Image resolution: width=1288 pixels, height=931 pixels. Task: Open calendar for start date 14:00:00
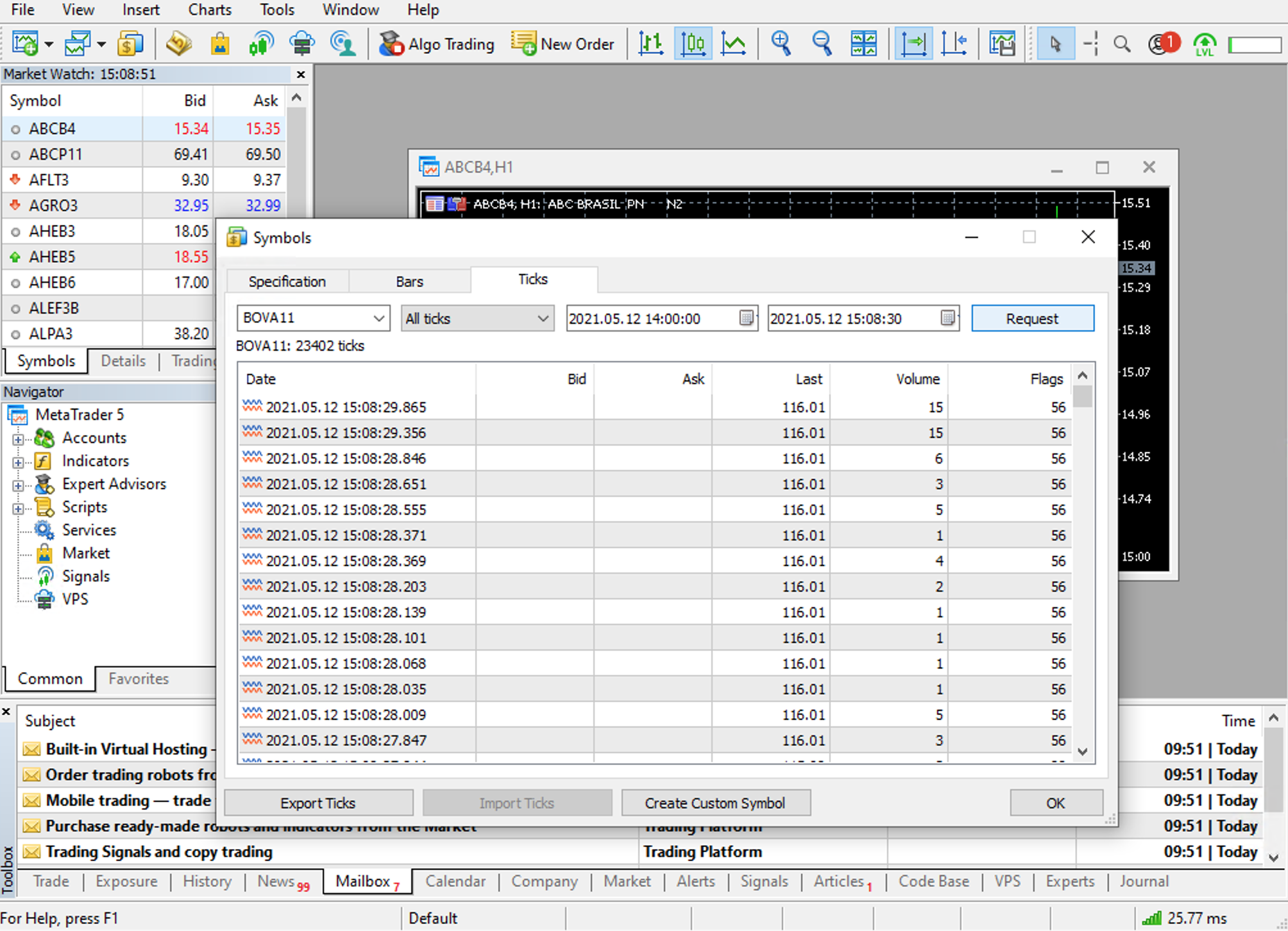pos(746,318)
